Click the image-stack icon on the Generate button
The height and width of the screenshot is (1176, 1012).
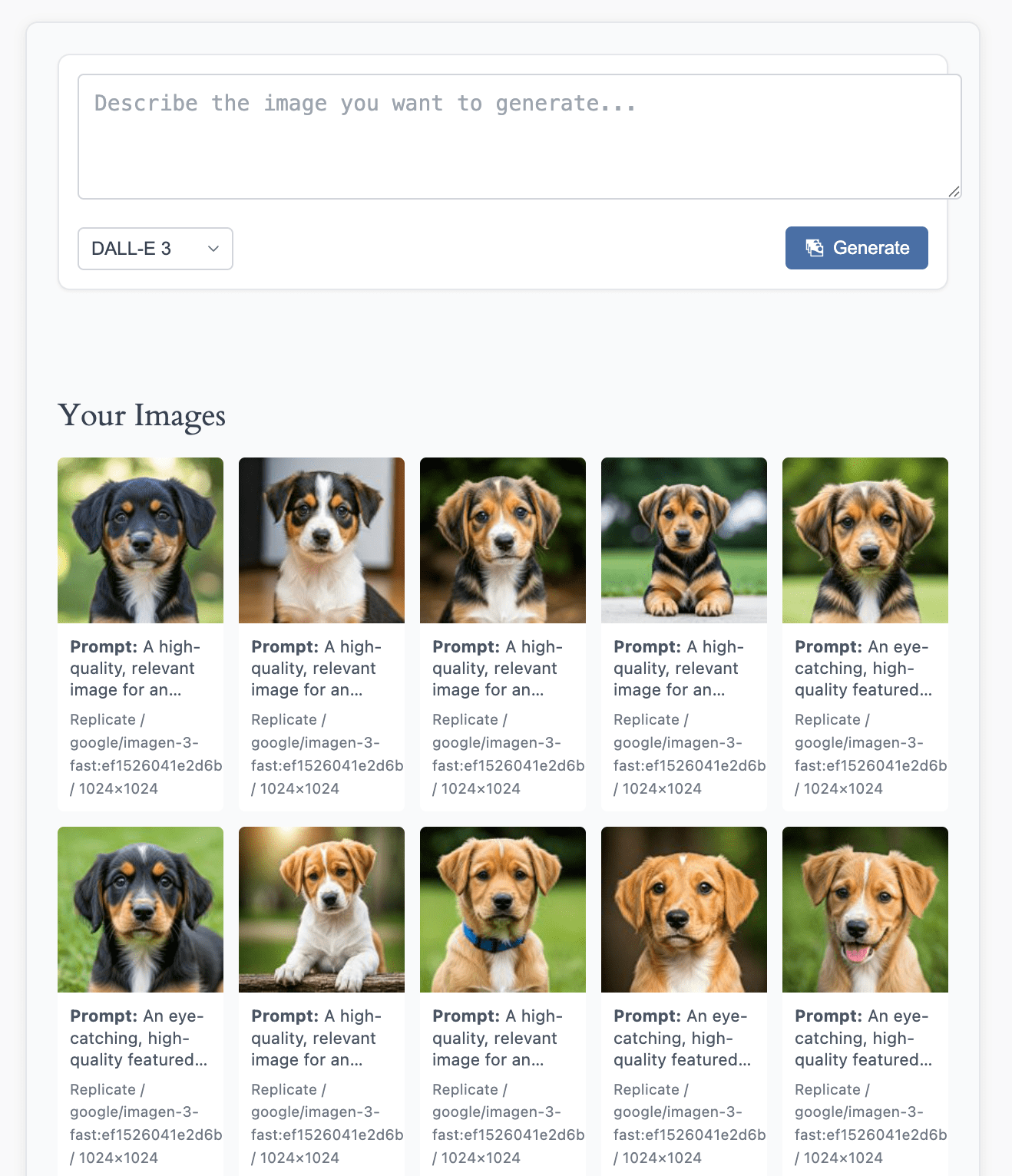pos(814,248)
